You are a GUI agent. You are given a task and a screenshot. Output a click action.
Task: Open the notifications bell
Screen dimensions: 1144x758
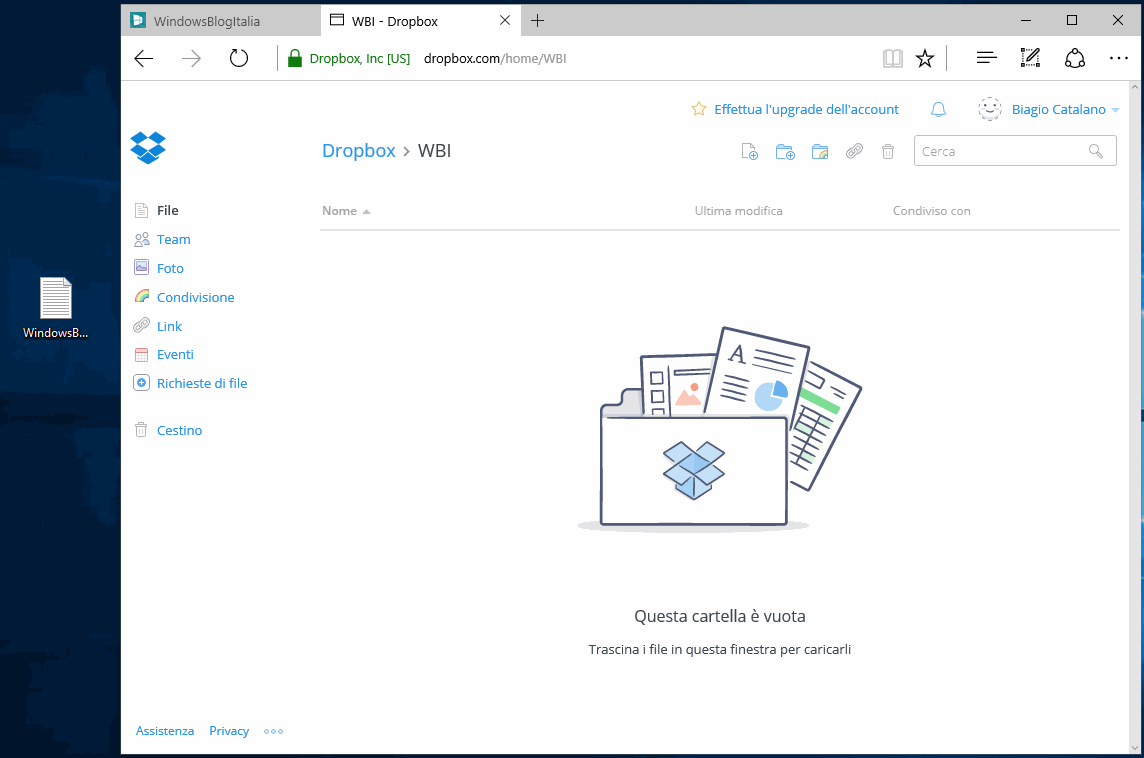pos(938,109)
